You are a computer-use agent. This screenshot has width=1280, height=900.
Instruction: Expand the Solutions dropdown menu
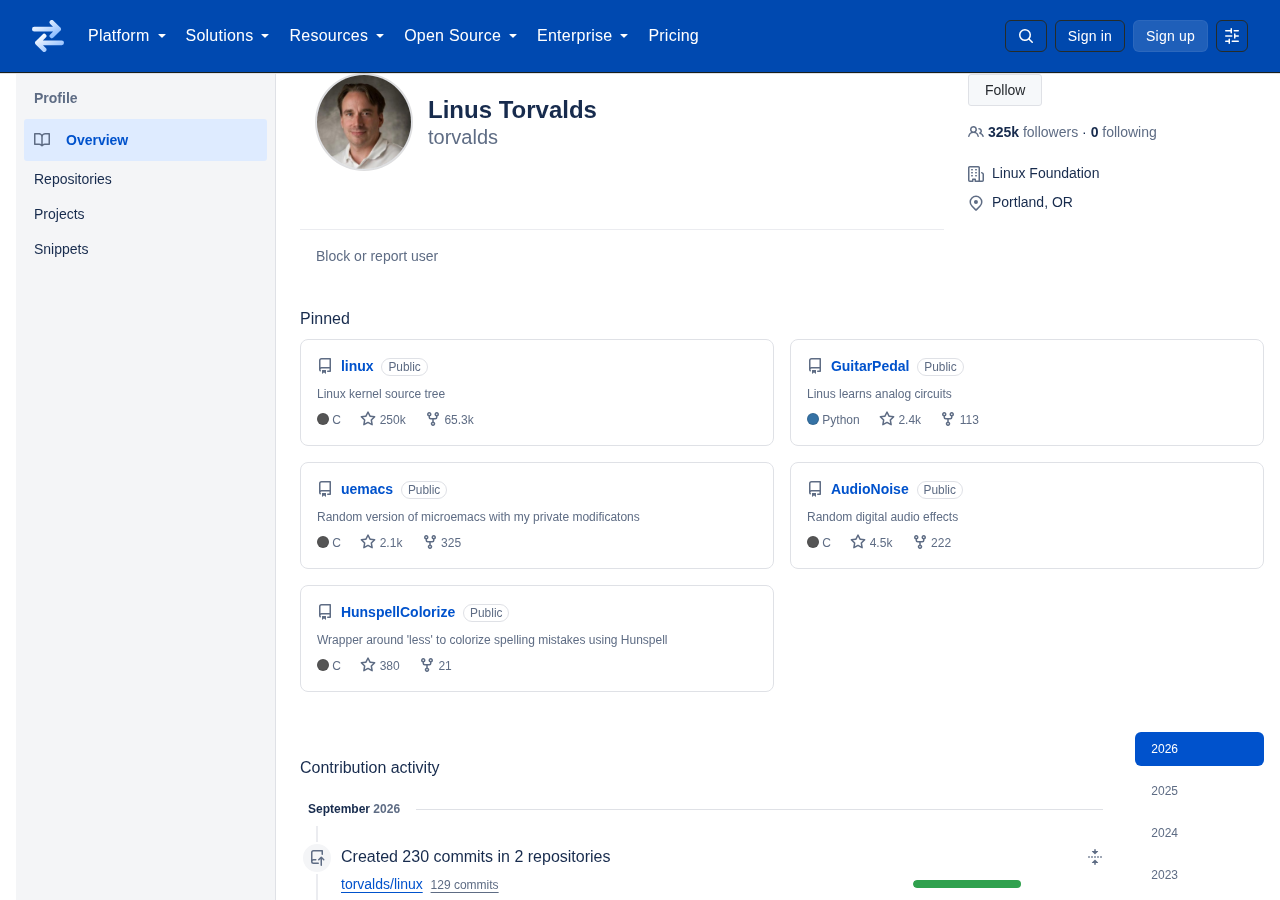228,36
